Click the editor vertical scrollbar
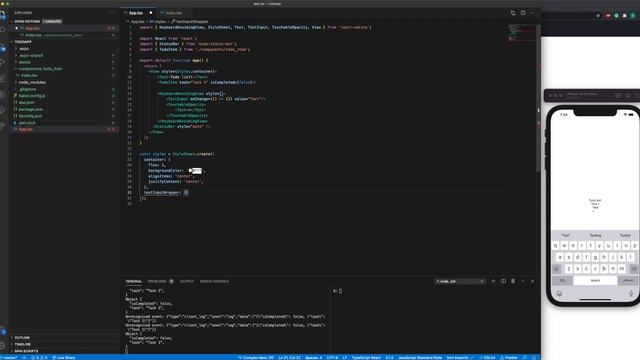 coord(538,98)
